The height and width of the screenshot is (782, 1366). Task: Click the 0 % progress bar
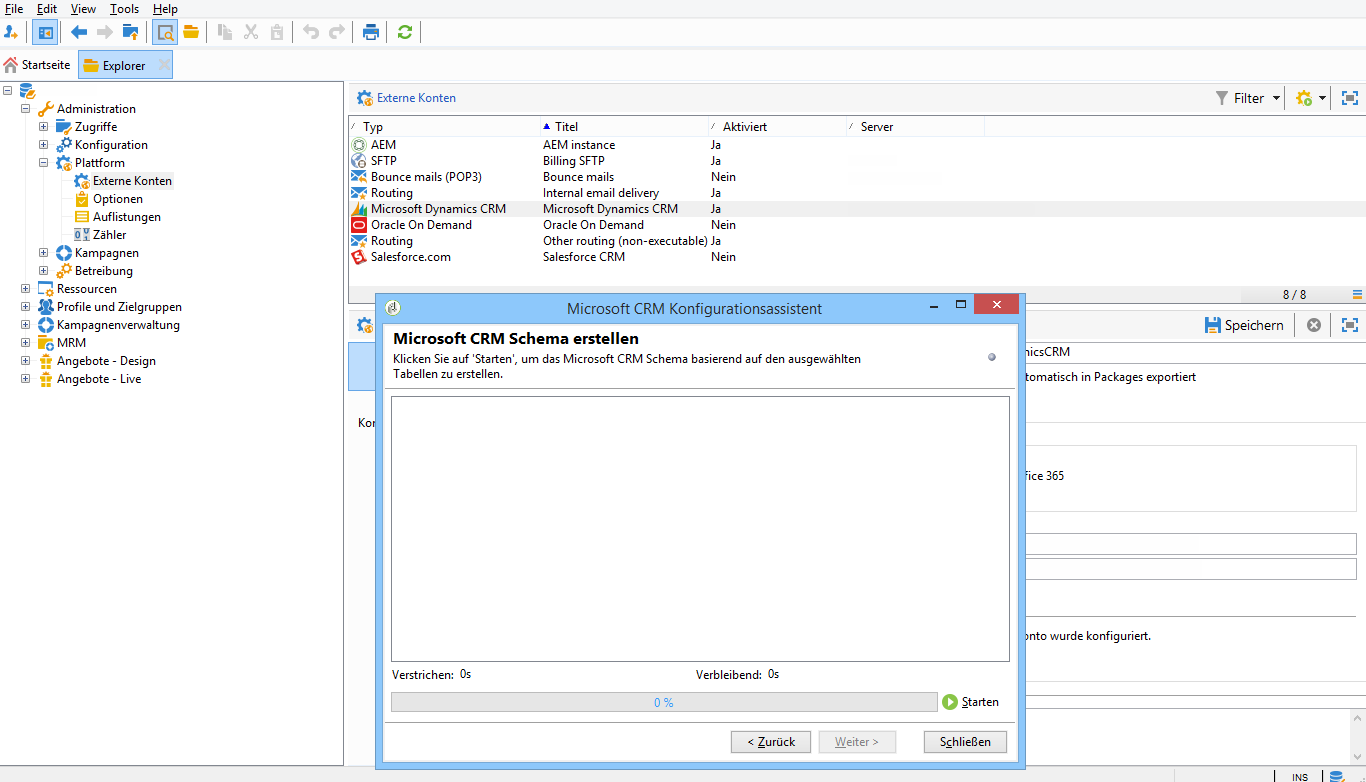664,702
